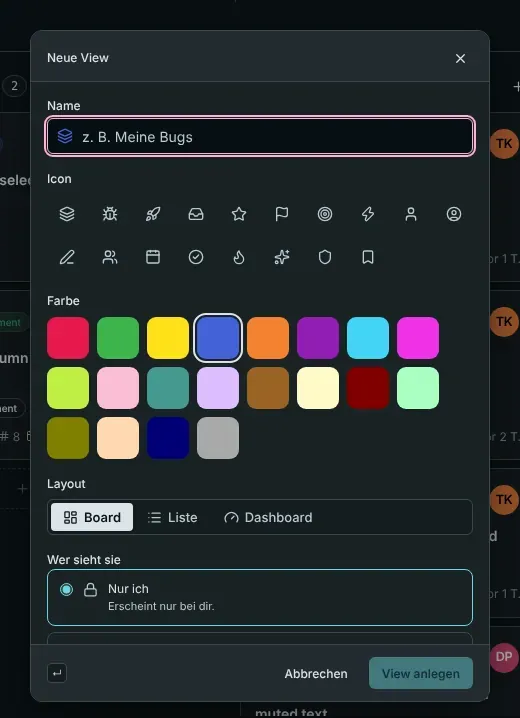Image resolution: width=520 pixels, height=718 pixels.
Task: Pick the inbox tray icon
Action: pyautogui.click(x=196, y=214)
